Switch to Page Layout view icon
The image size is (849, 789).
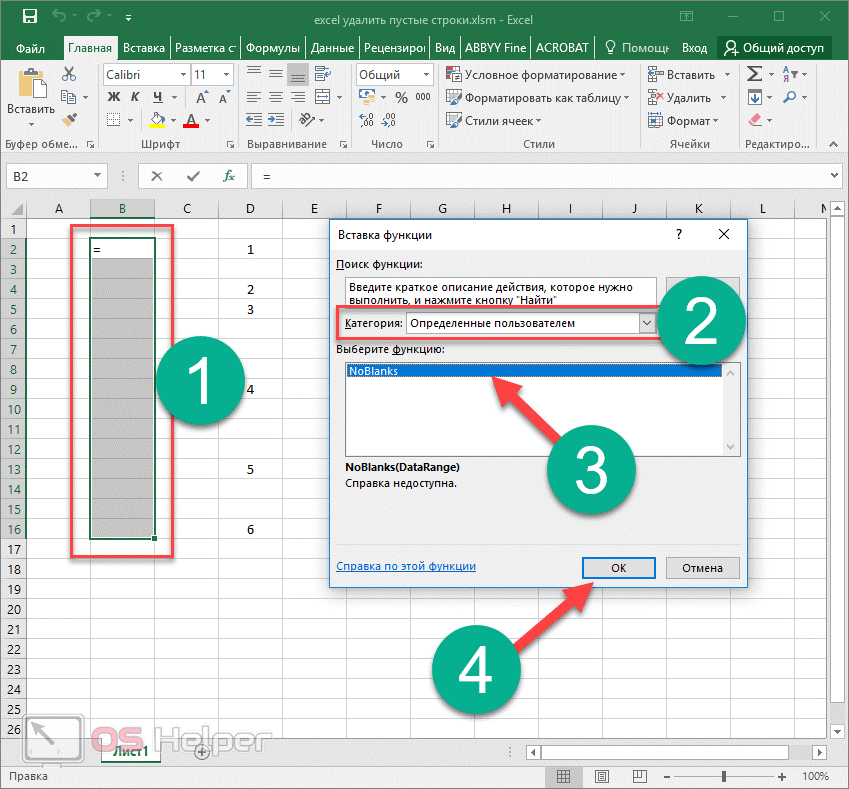[x=600, y=776]
